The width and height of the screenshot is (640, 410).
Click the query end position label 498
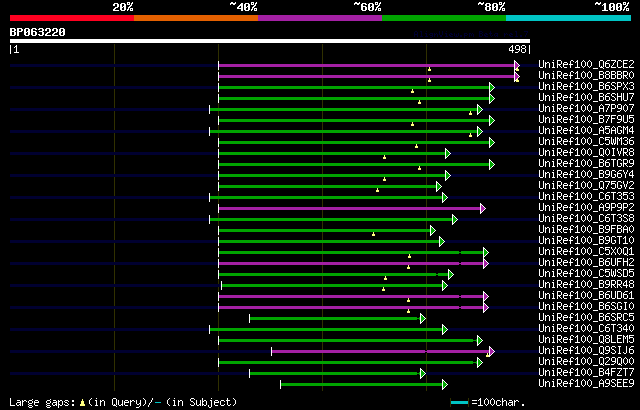[x=517, y=49]
